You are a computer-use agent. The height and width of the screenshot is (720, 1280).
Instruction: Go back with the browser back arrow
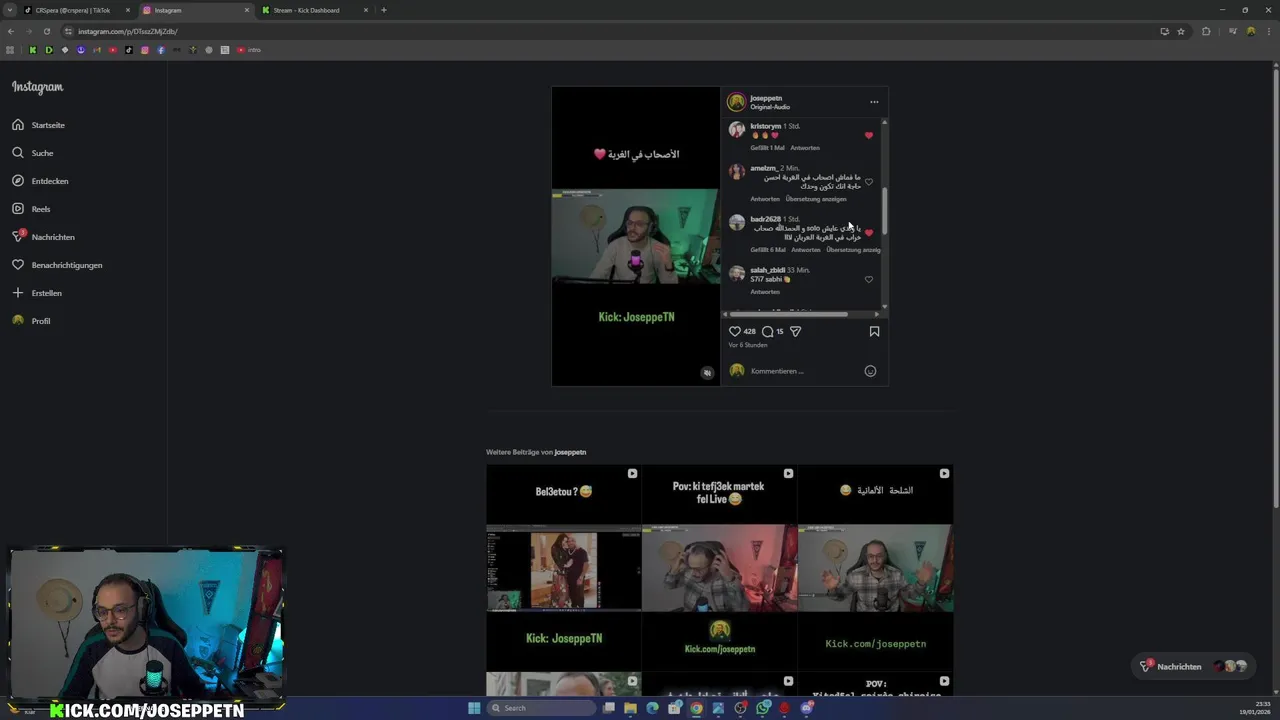(10, 31)
